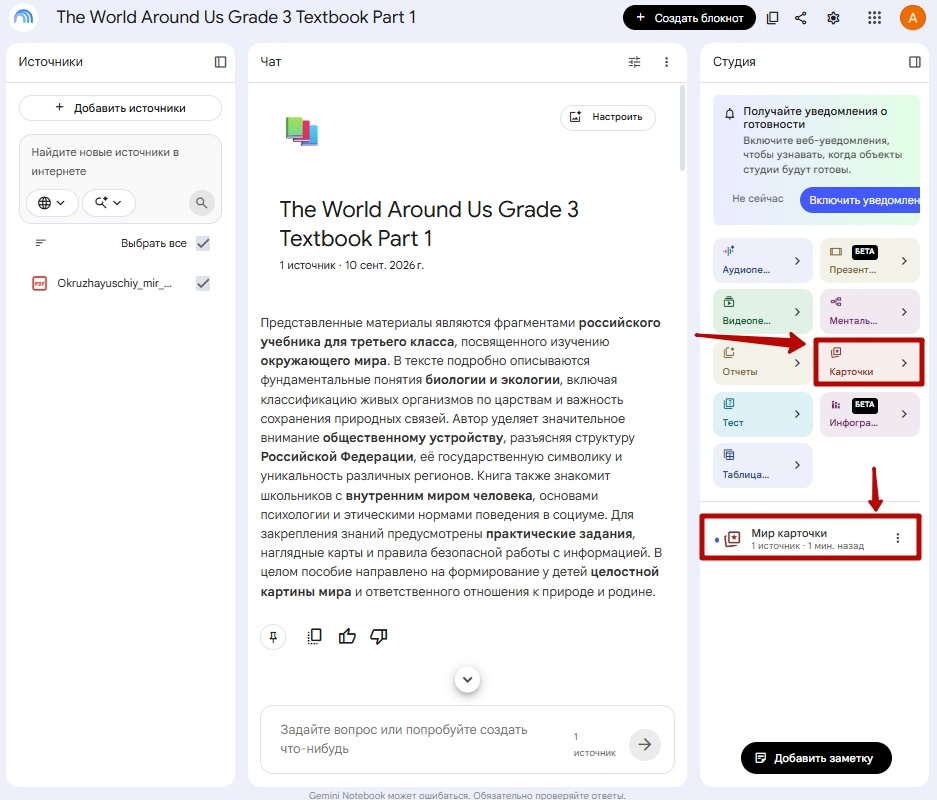Toggle the Выбрать все checkbox
This screenshot has width=937, height=800.
(x=203, y=243)
